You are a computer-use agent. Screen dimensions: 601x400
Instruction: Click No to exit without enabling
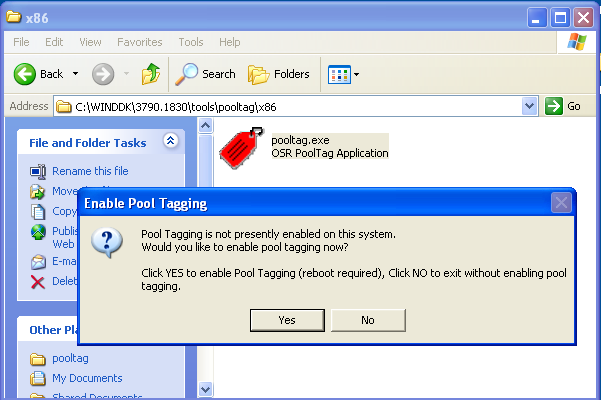point(368,320)
